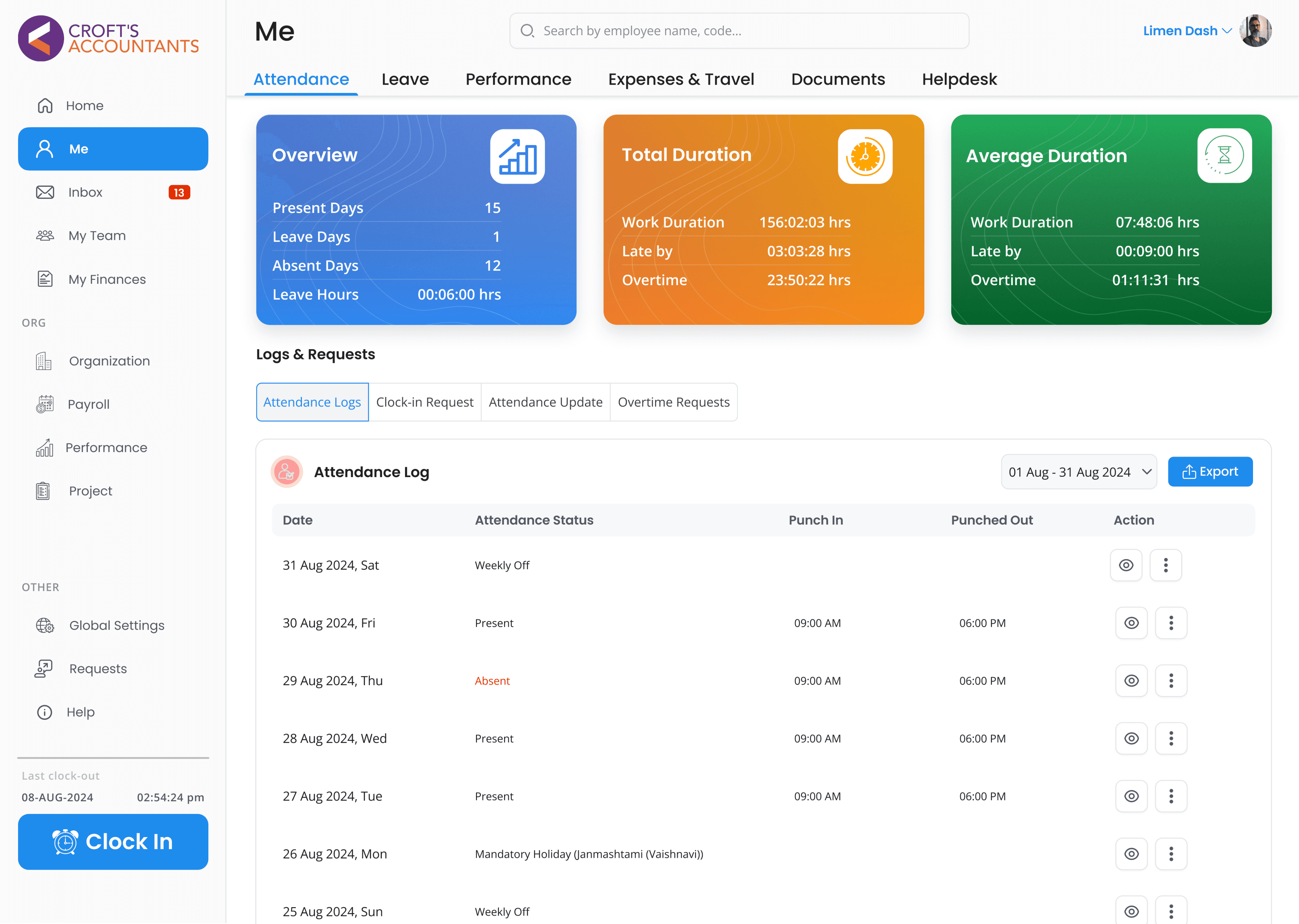Click the Average Duration hourglass icon

1224,155
